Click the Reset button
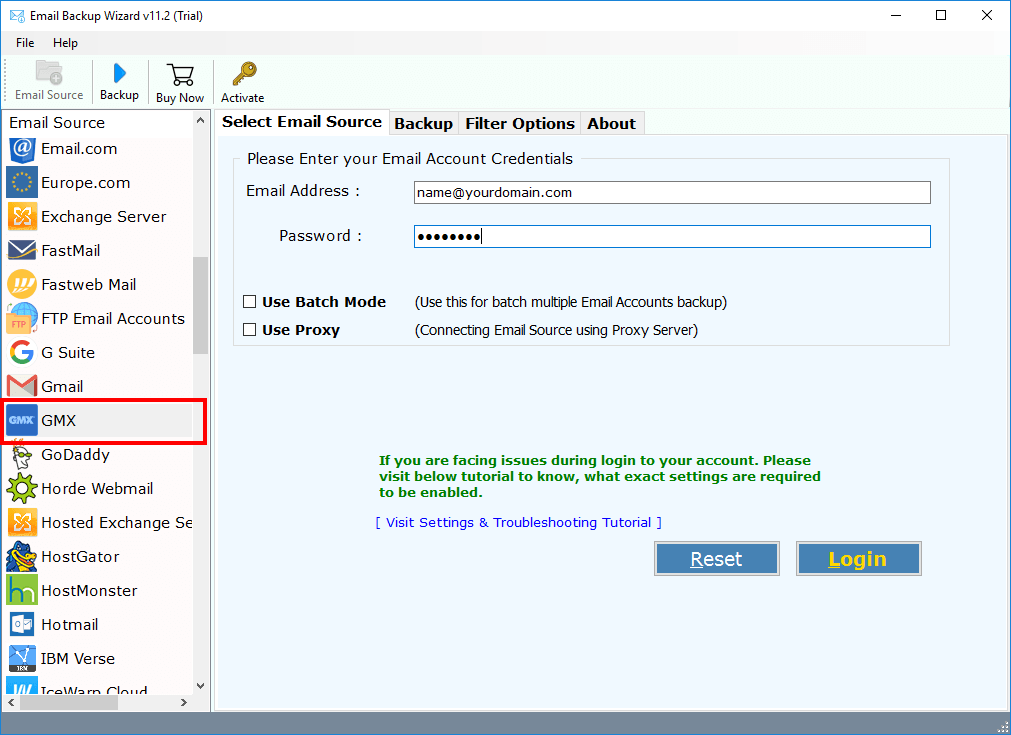The height and width of the screenshot is (735, 1011). (x=716, y=558)
